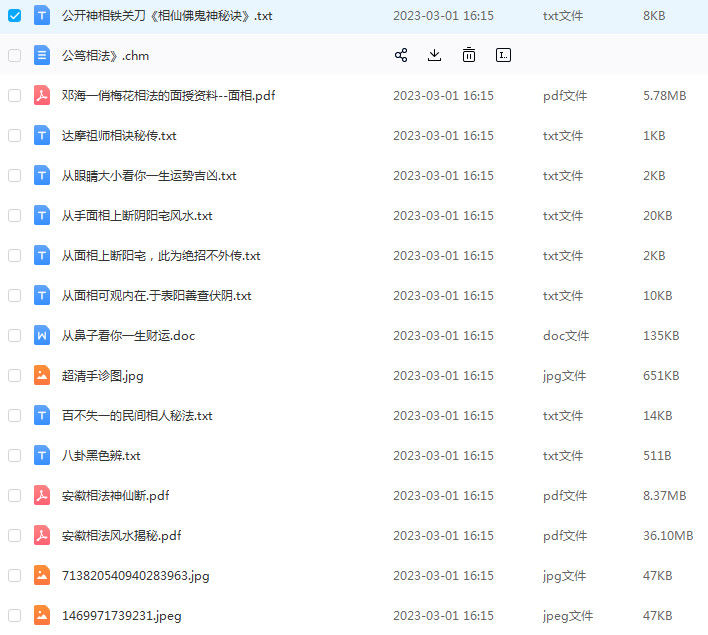Open 从面相可观内在.于表阳善查伏阴.txt
The image size is (708, 635).
(x=156, y=296)
